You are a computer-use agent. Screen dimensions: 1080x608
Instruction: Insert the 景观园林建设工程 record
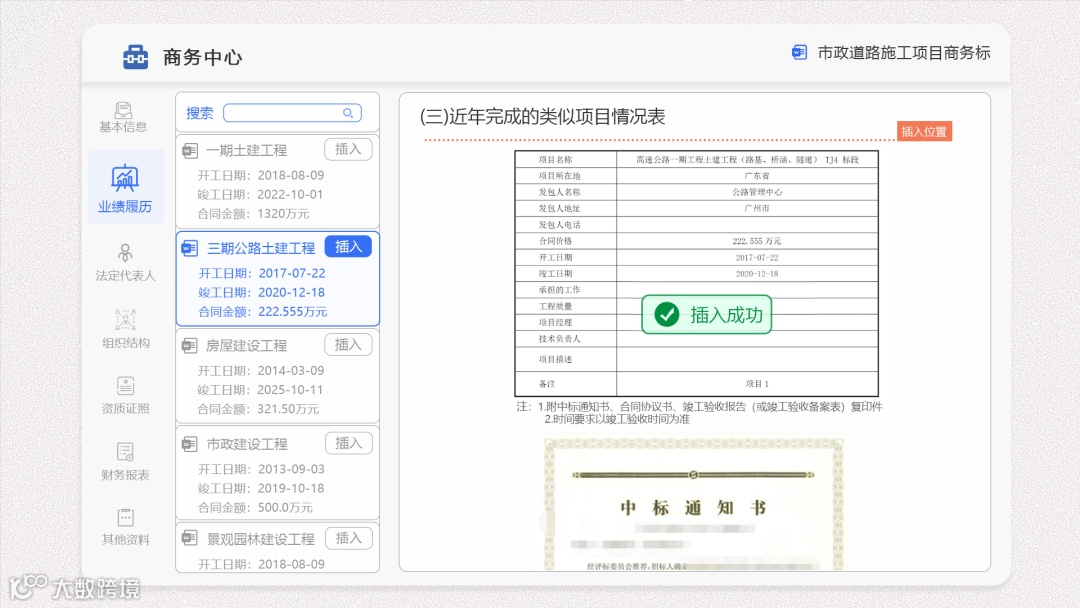click(348, 538)
